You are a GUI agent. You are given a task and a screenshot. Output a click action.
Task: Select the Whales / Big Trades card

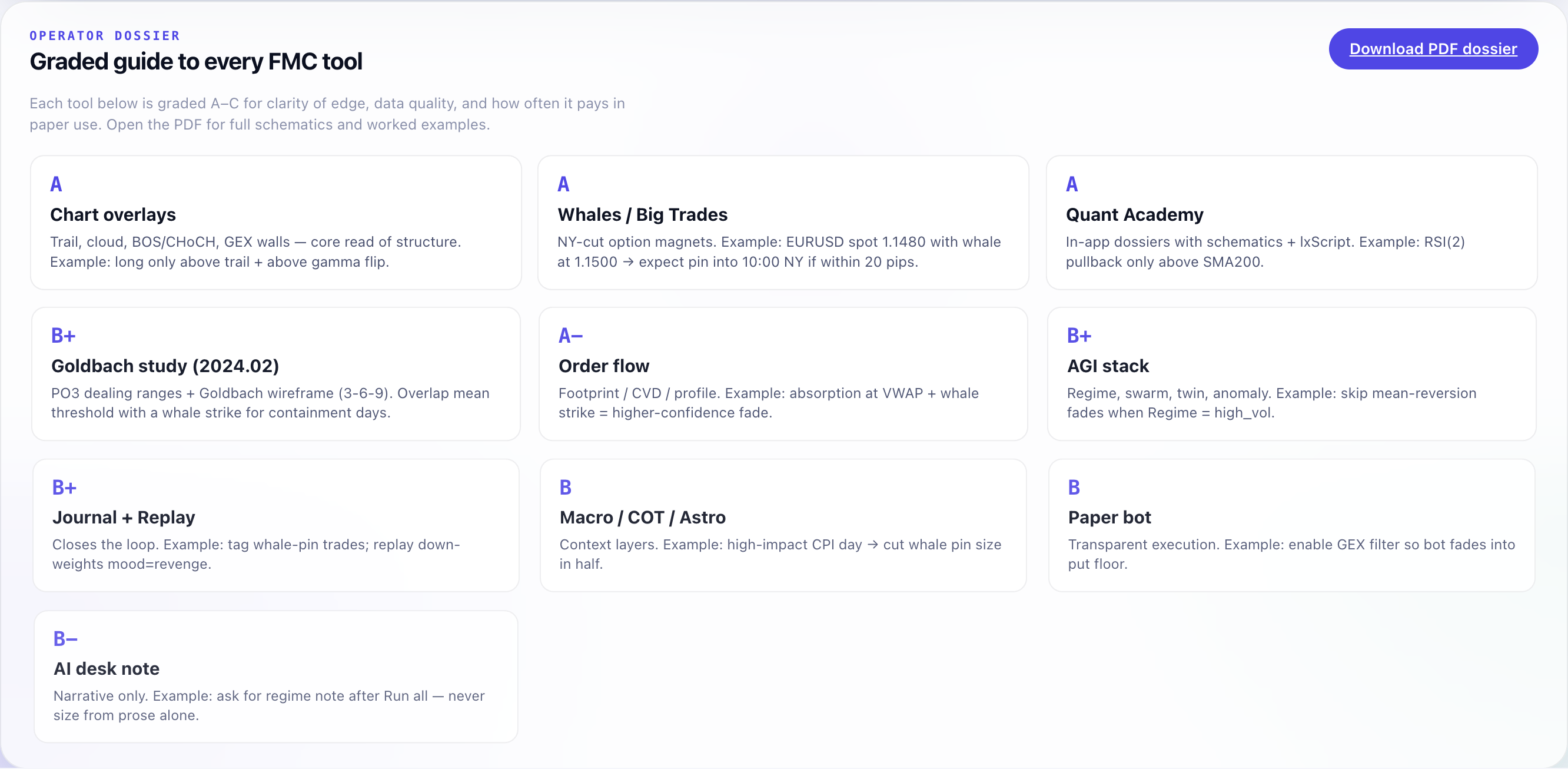pos(783,223)
